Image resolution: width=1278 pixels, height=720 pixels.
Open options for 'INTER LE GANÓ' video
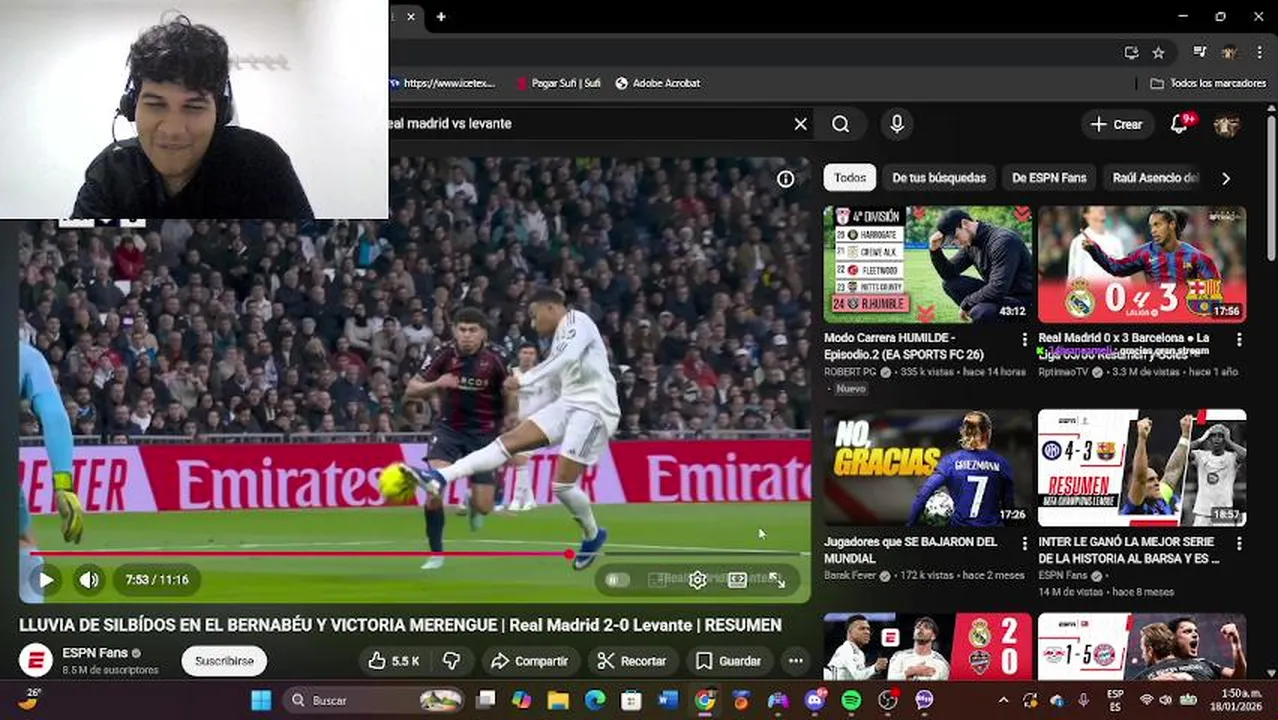click(1239, 544)
